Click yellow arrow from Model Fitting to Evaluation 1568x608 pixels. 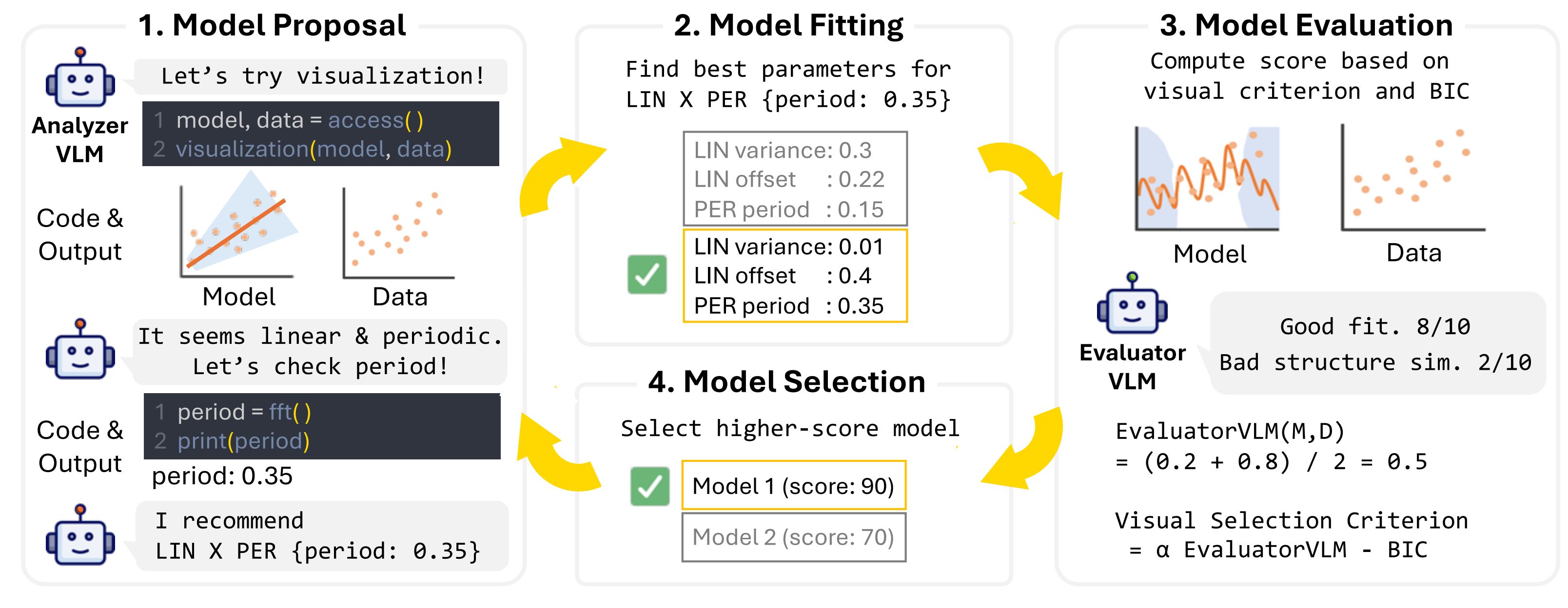pos(1022,176)
